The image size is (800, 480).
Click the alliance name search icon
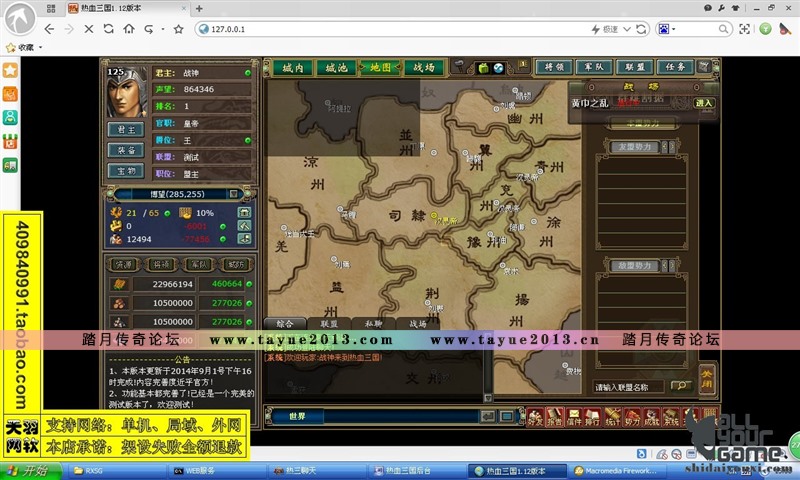click(680, 386)
